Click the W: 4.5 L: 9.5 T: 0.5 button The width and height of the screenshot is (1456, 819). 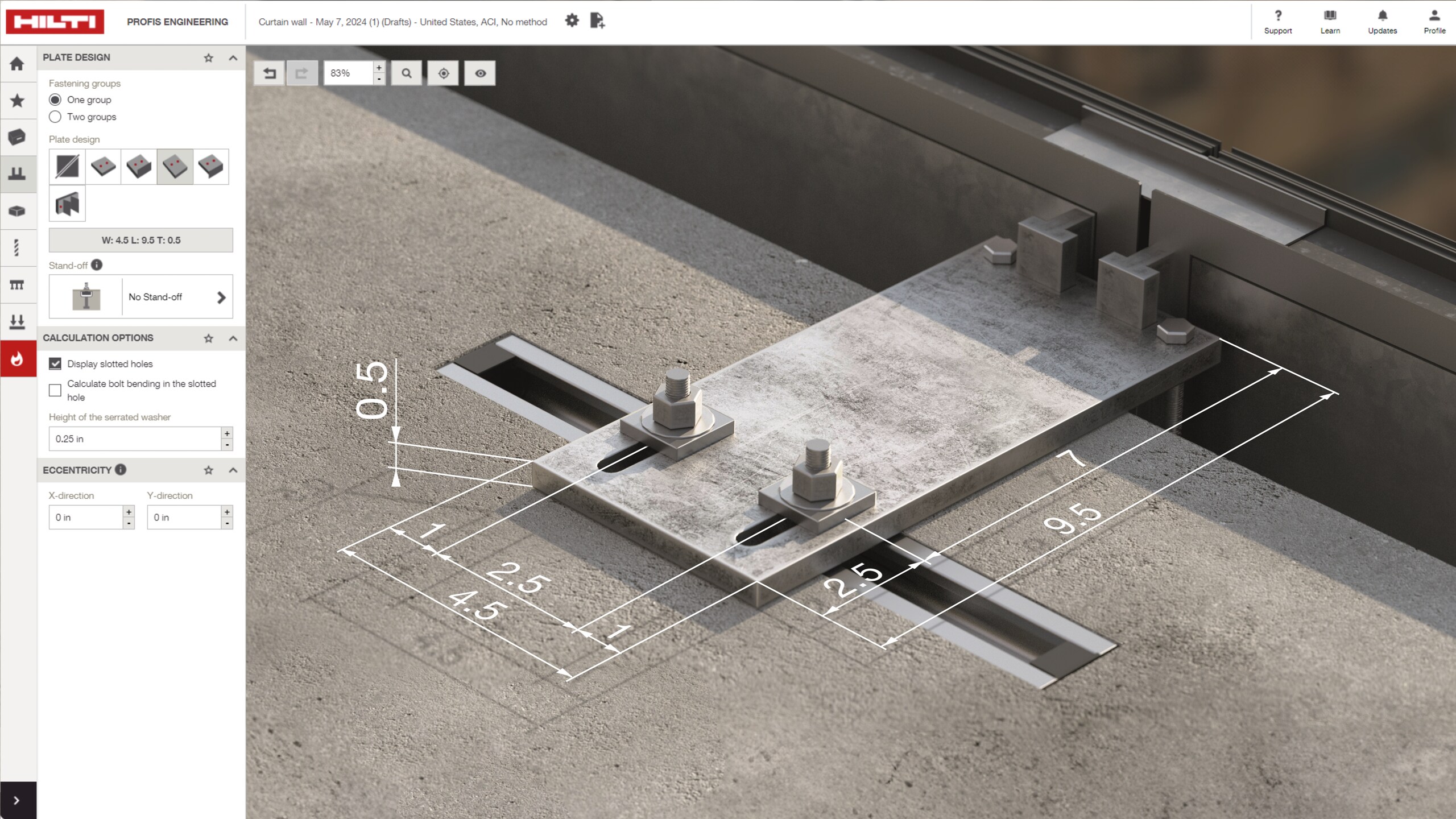point(141,240)
